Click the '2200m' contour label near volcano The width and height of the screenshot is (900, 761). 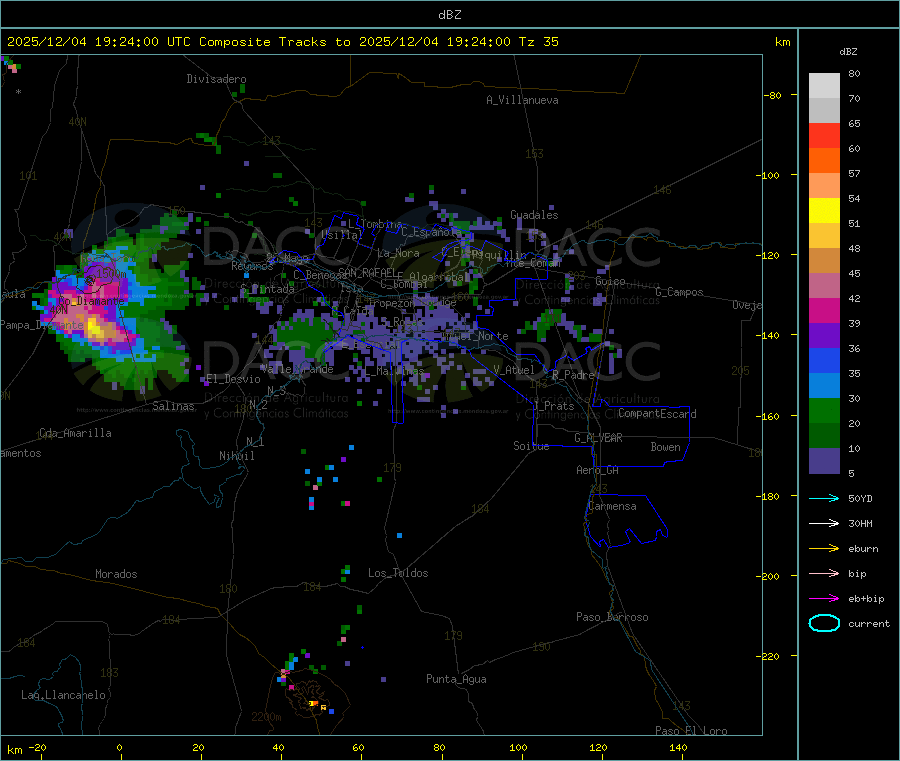click(266, 717)
